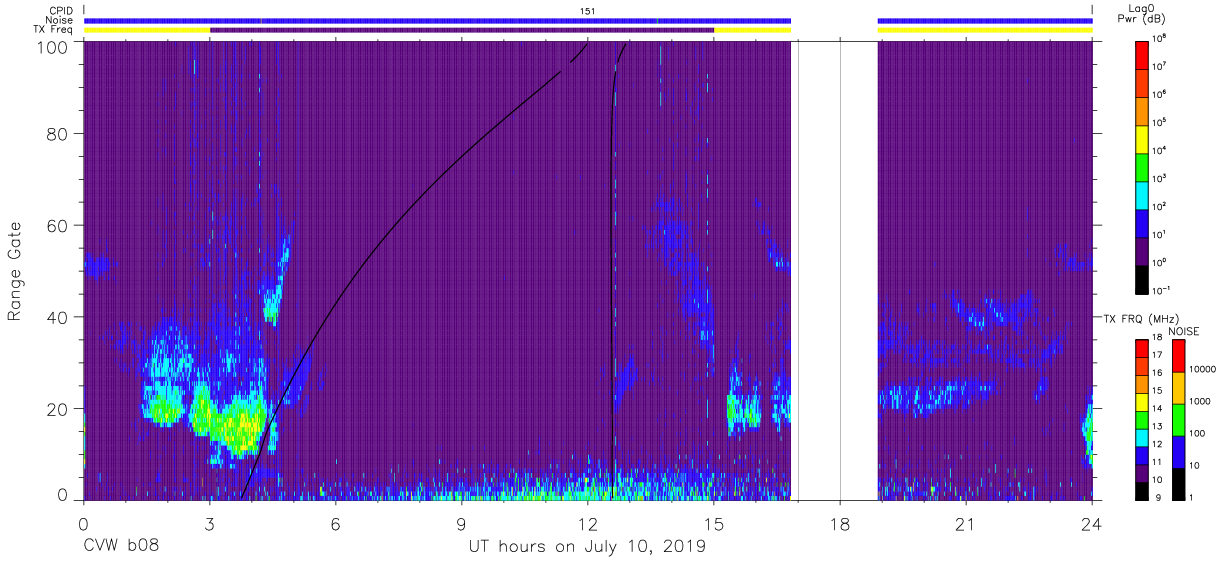The image size is (1228, 567).
Task: Click the red top segment of the Lag0 Pwr colorbar
Action: point(1143,54)
